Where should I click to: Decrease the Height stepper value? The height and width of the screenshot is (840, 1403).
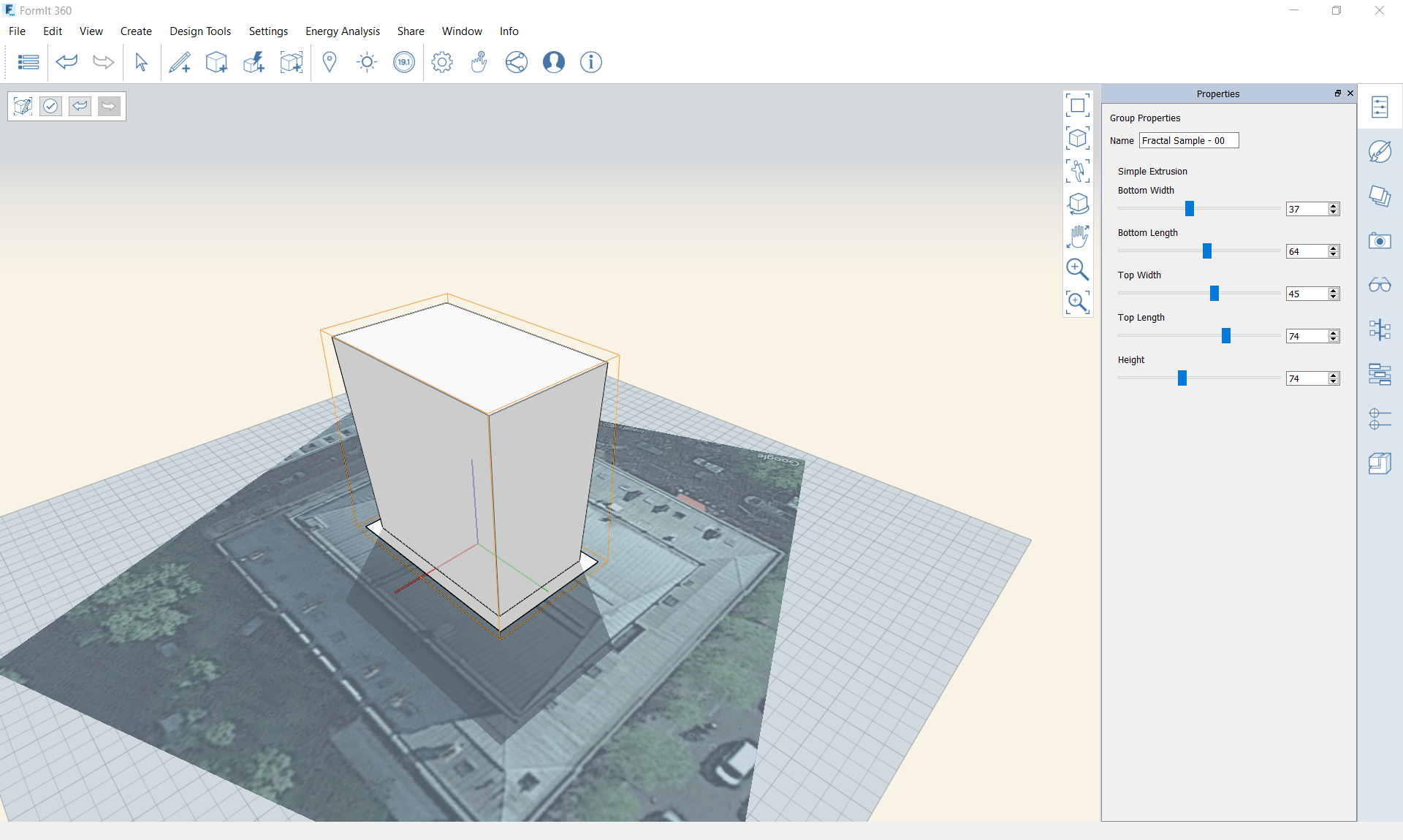[x=1334, y=381]
